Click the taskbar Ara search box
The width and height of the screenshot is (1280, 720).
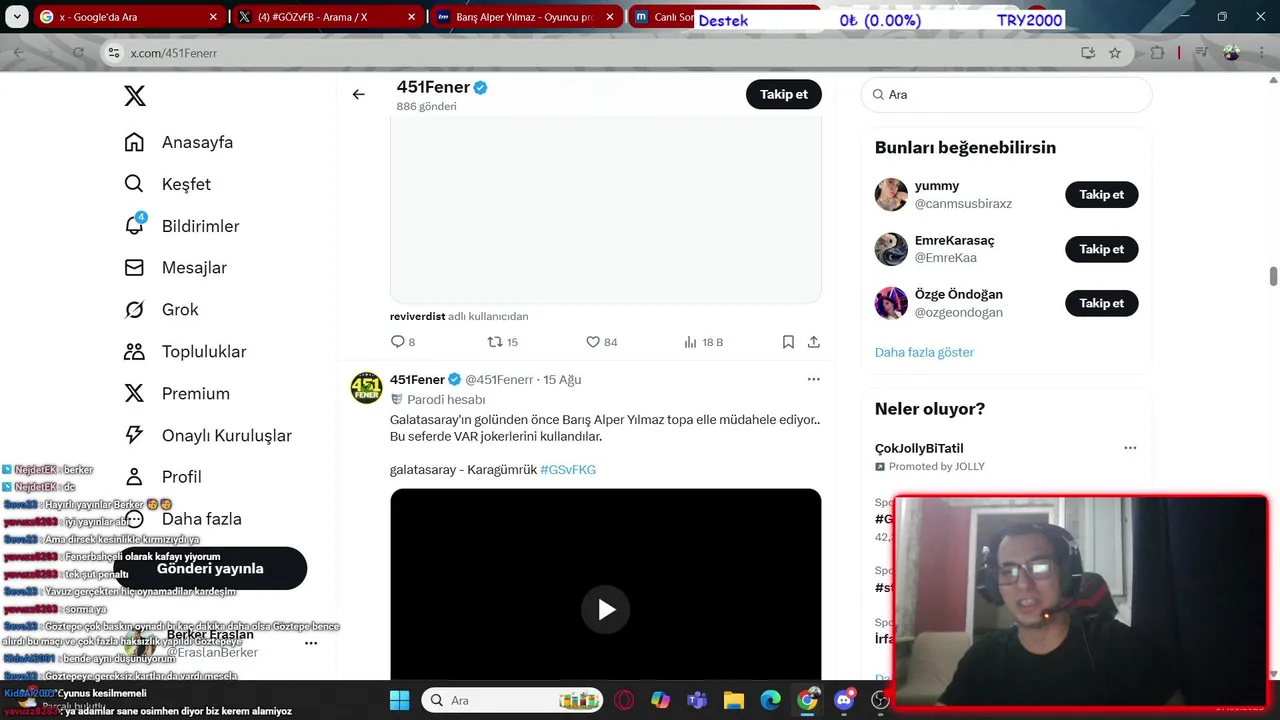pyautogui.click(x=513, y=700)
